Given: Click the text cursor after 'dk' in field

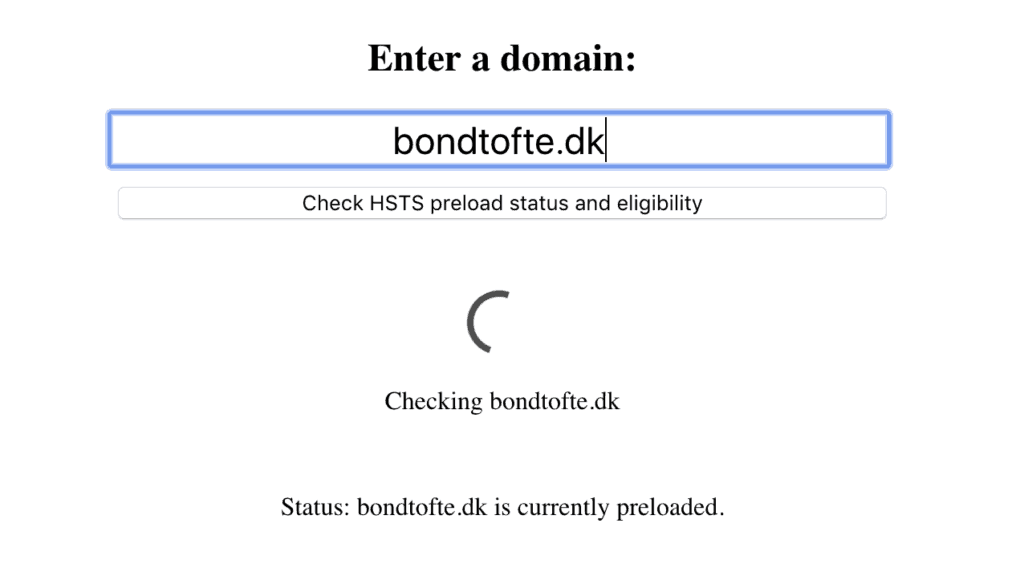Looking at the screenshot, I should click(x=606, y=140).
